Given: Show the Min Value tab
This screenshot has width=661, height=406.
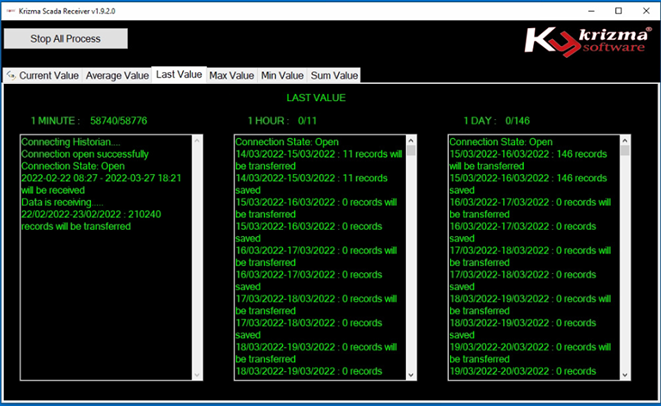Looking at the screenshot, I should coord(283,75).
